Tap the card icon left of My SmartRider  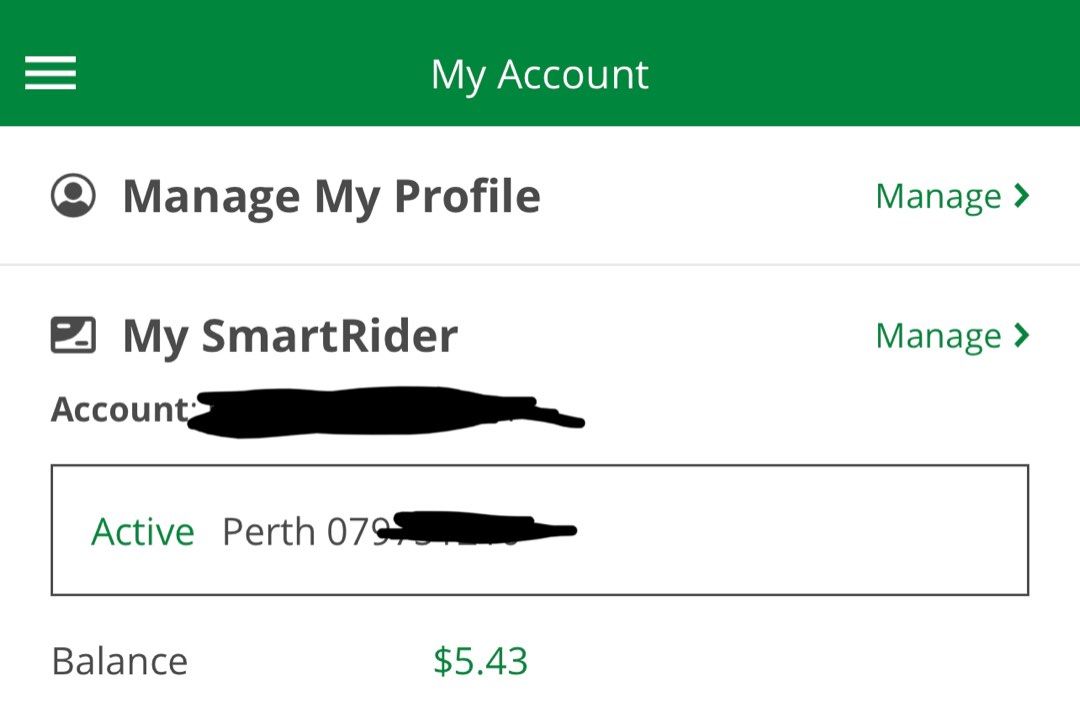(x=73, y=335)
